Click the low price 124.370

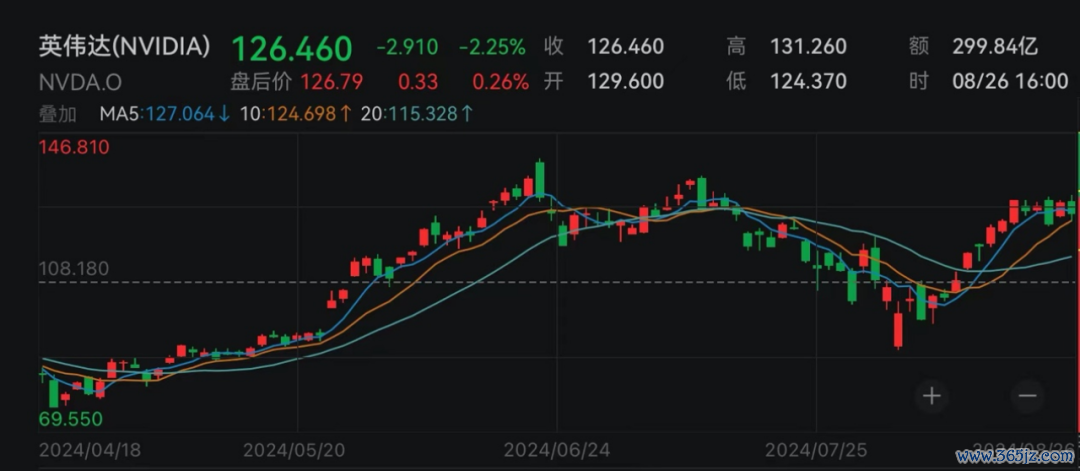coord(809,81)
